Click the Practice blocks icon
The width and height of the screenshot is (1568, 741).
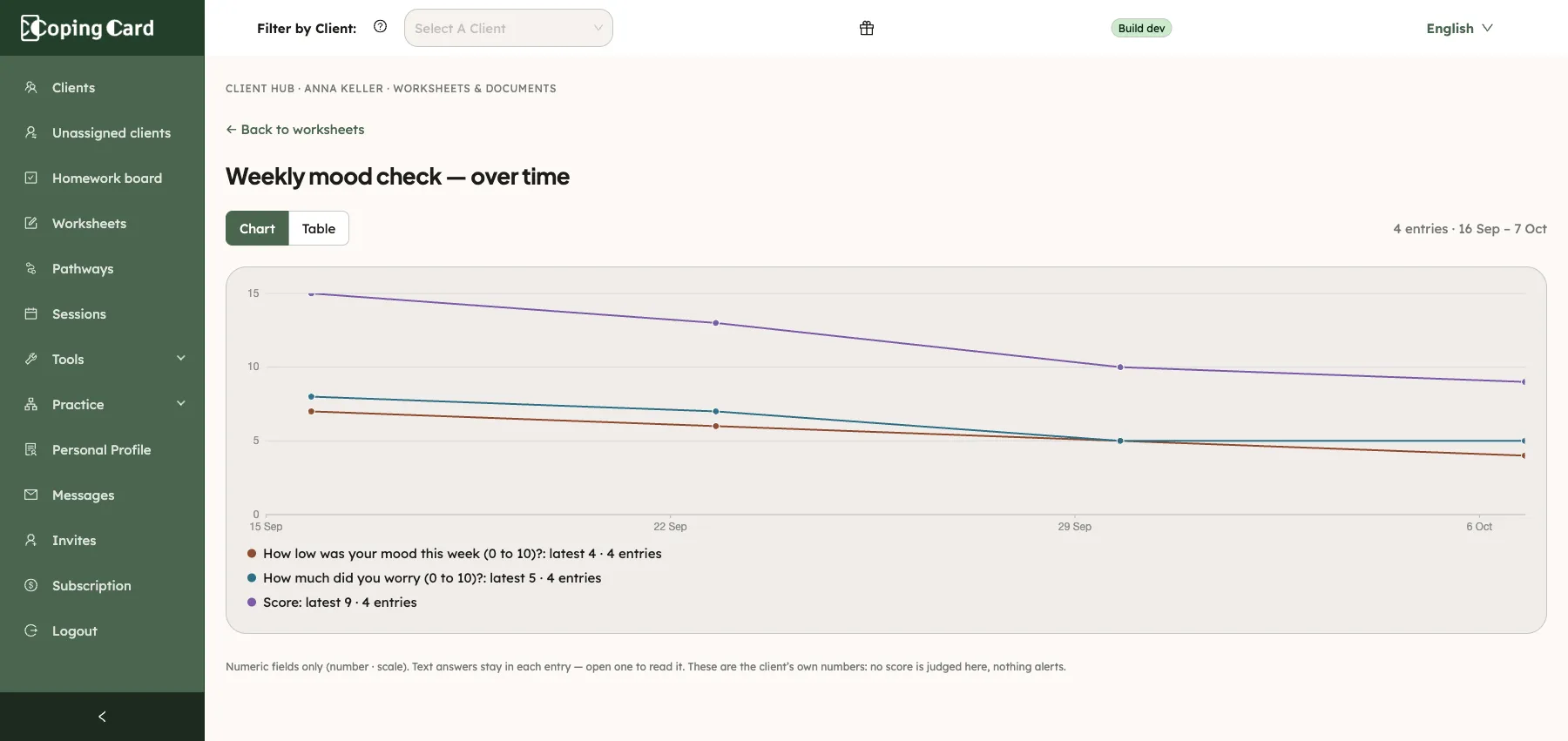(31, 404)
